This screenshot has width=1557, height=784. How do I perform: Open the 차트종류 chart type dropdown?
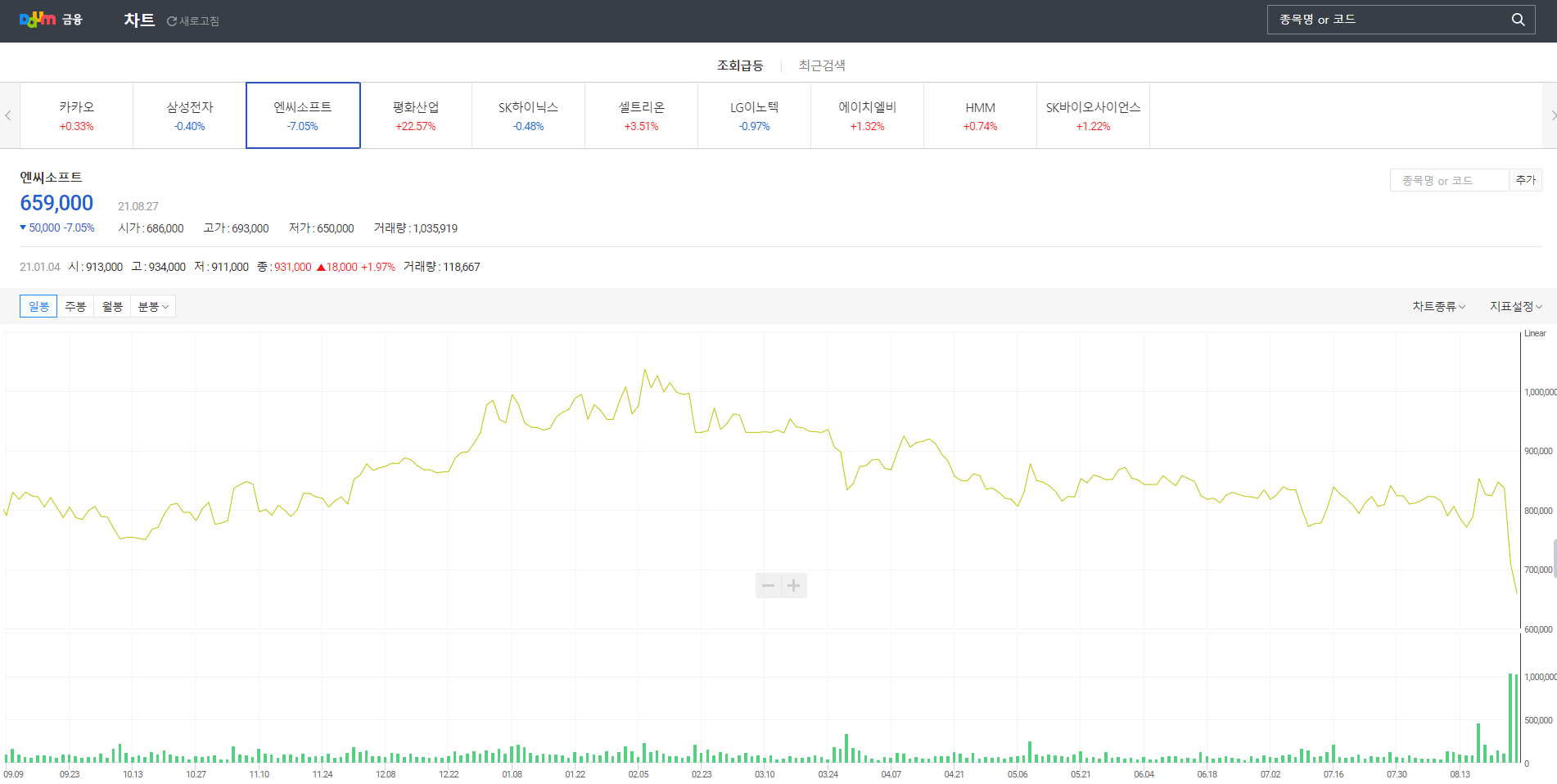click(1438, 306)
